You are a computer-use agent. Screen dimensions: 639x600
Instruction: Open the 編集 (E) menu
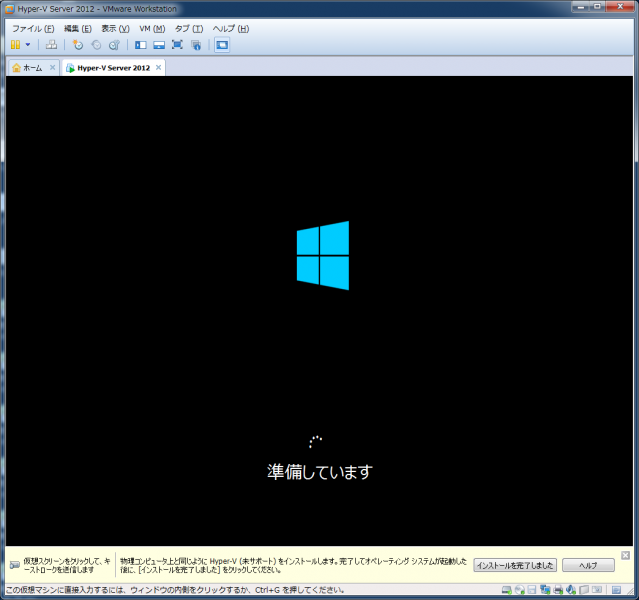click(x=77, y=29)
